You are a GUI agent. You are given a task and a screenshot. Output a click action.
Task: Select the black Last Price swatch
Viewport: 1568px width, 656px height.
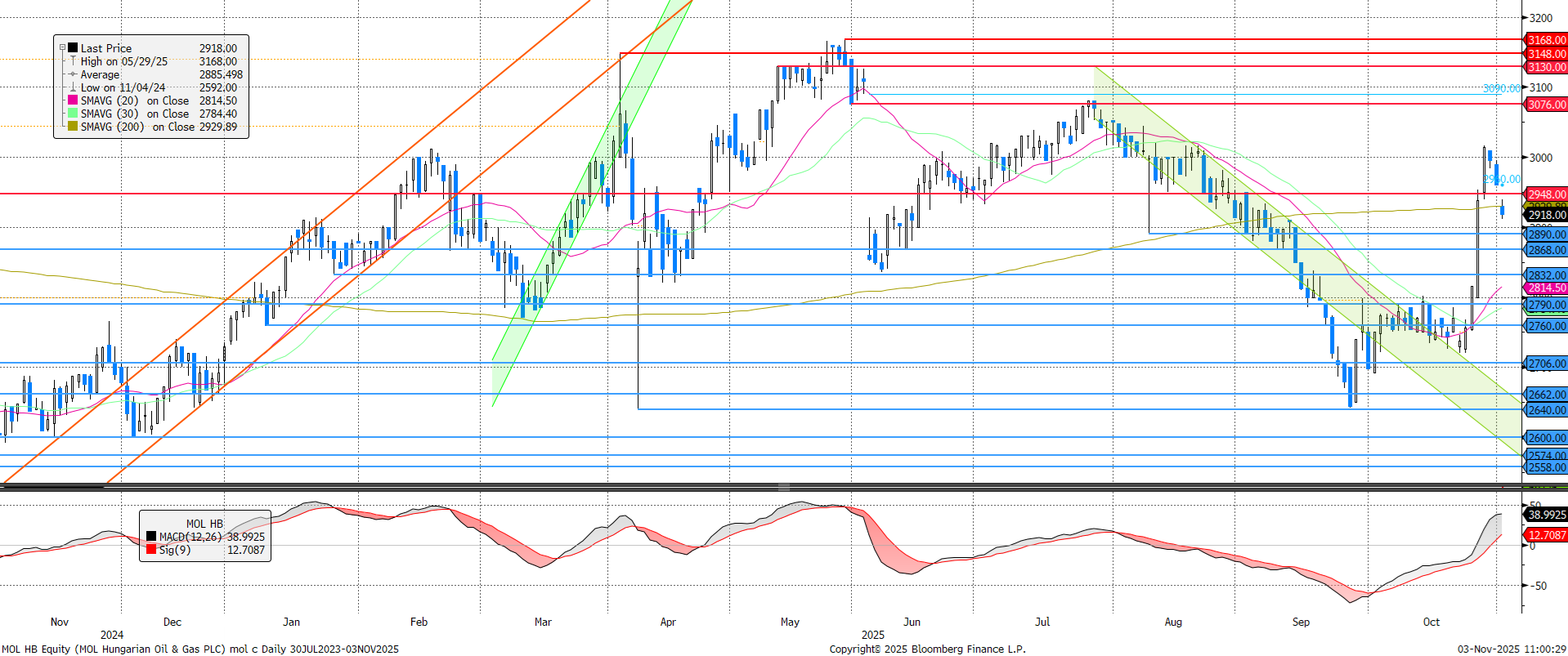(x=73, y=48)
